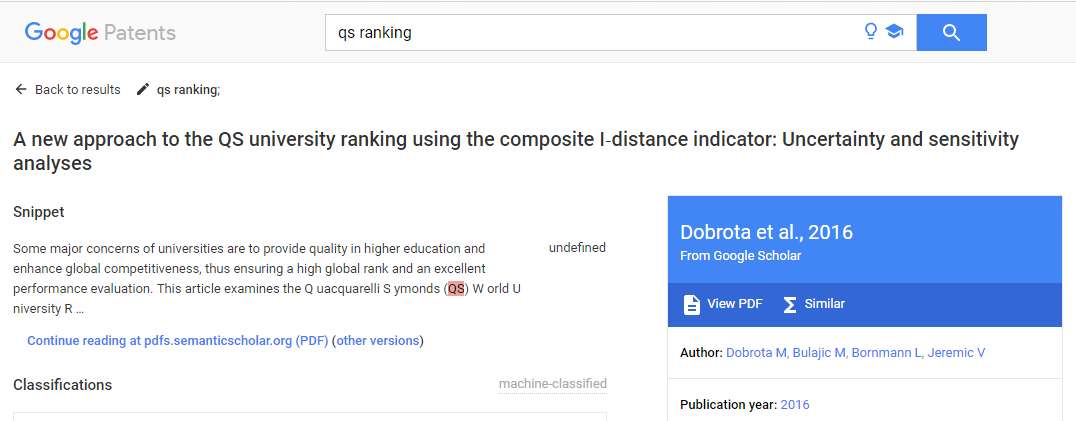The width and height of the screenshot is (1076, 421).
Task: Click the machine-classified label
Action: (x=552, y=383)
